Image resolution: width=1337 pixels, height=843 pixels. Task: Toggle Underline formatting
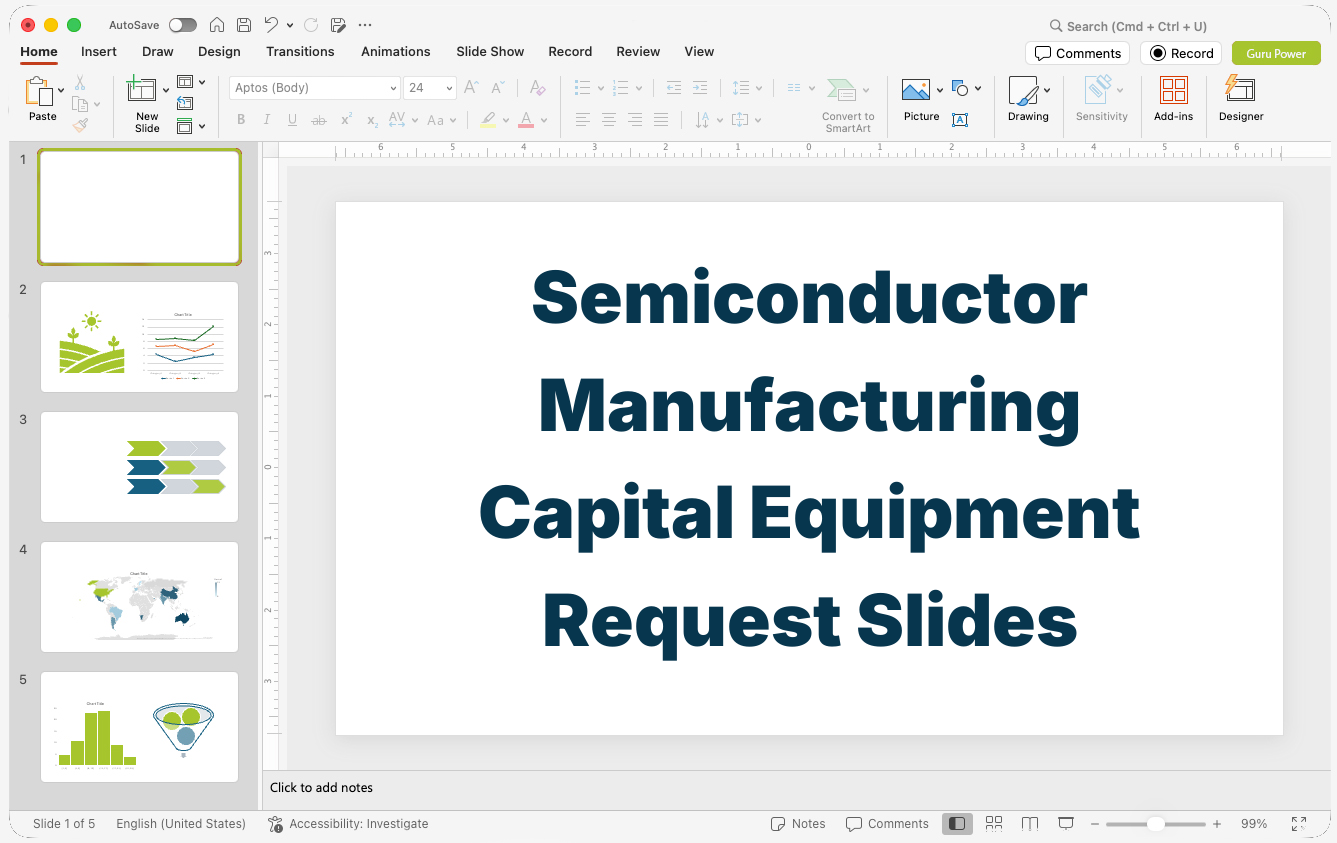click(x=292, y=120)
